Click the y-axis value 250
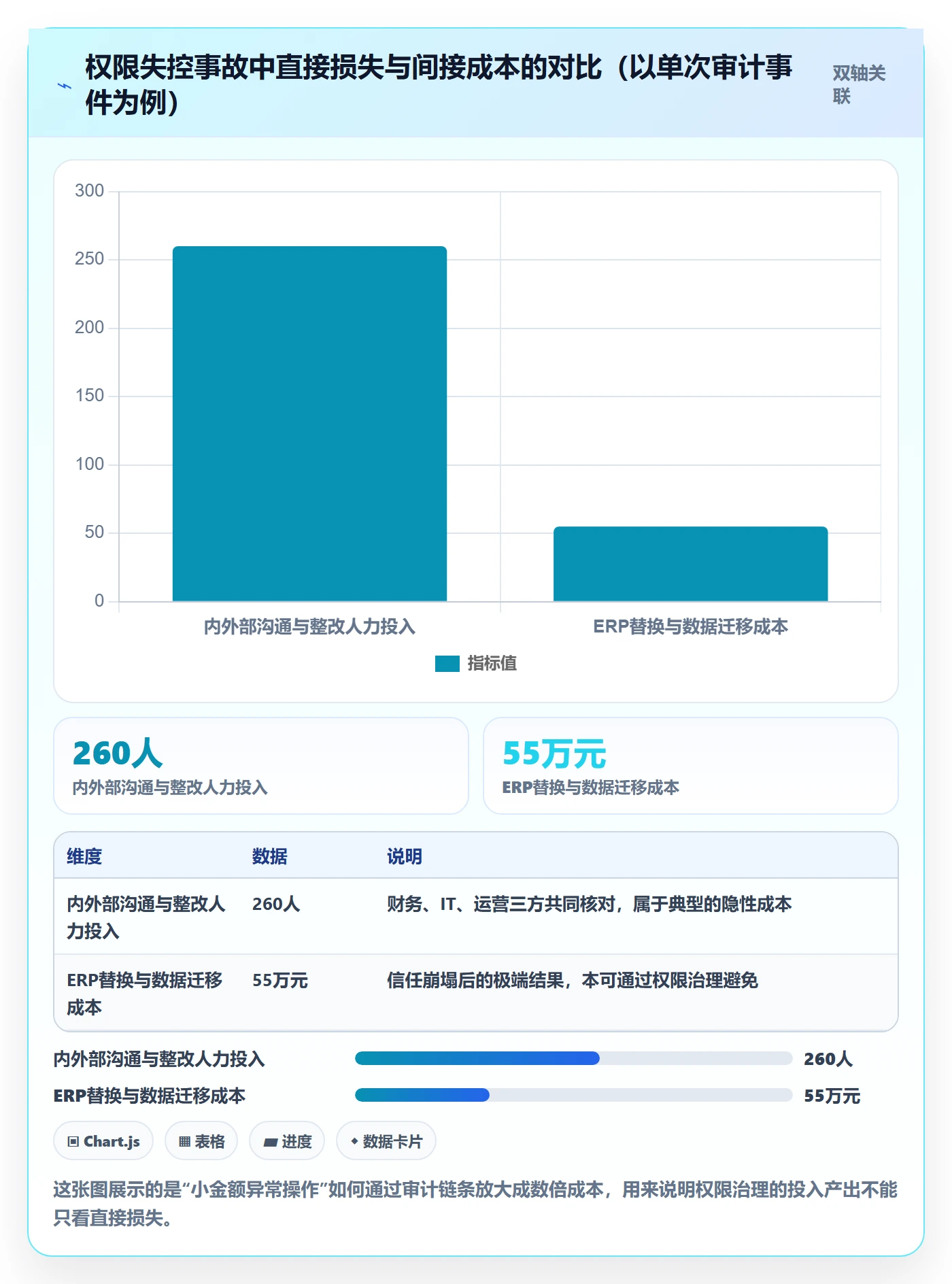952x1284 pixels. click(89, 259)
